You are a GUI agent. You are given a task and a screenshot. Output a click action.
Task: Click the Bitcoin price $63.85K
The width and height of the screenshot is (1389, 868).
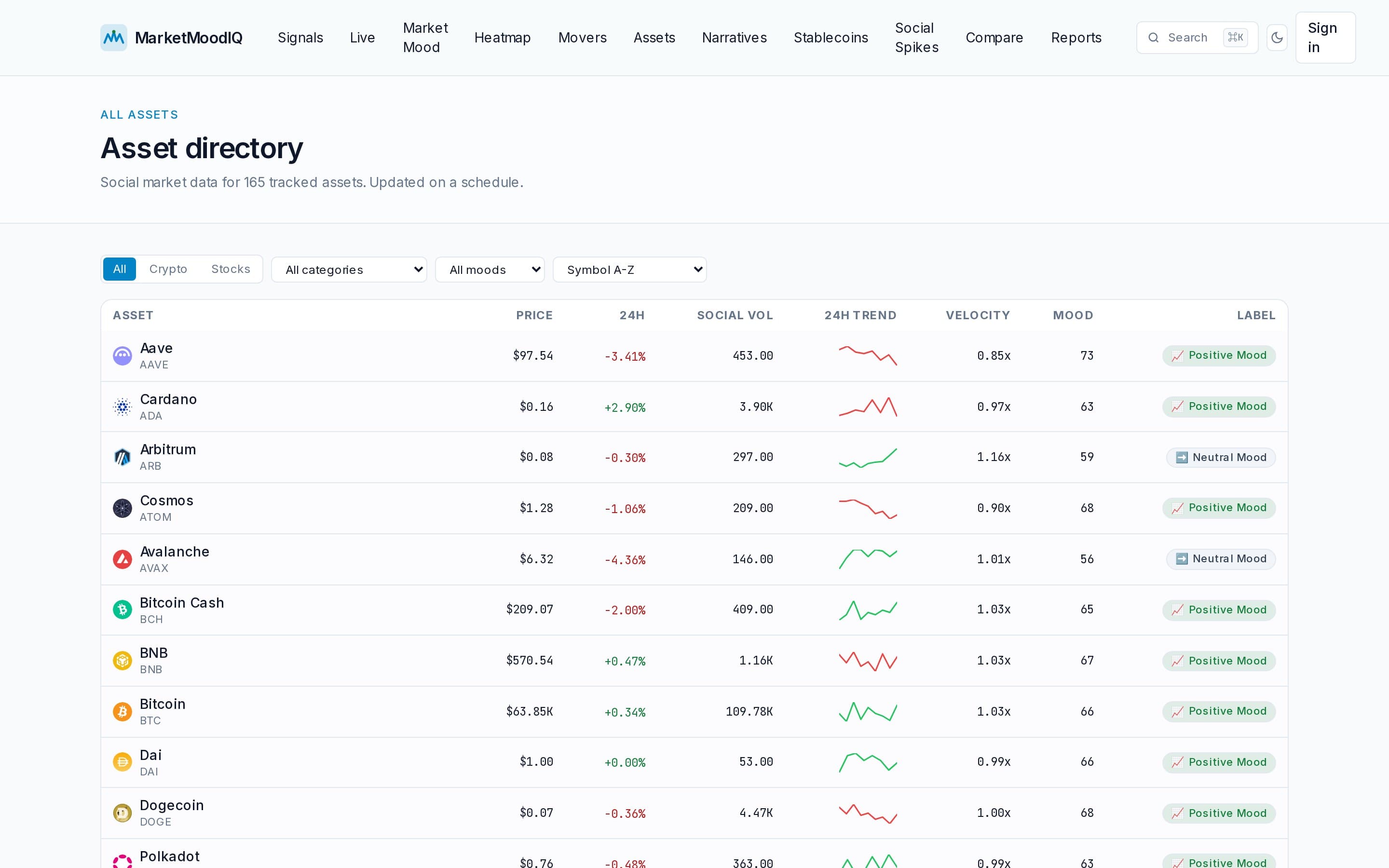coord(529,712)
